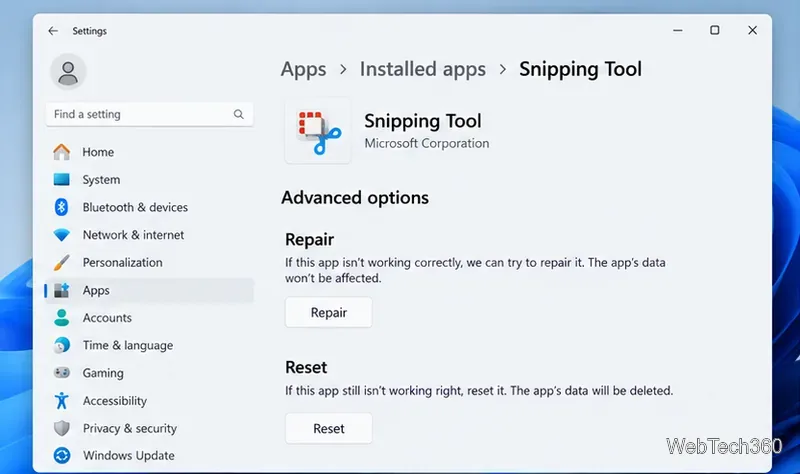
Task: Focus the Find a setting field
Action: pyautogui.click(x=149, y=114)
